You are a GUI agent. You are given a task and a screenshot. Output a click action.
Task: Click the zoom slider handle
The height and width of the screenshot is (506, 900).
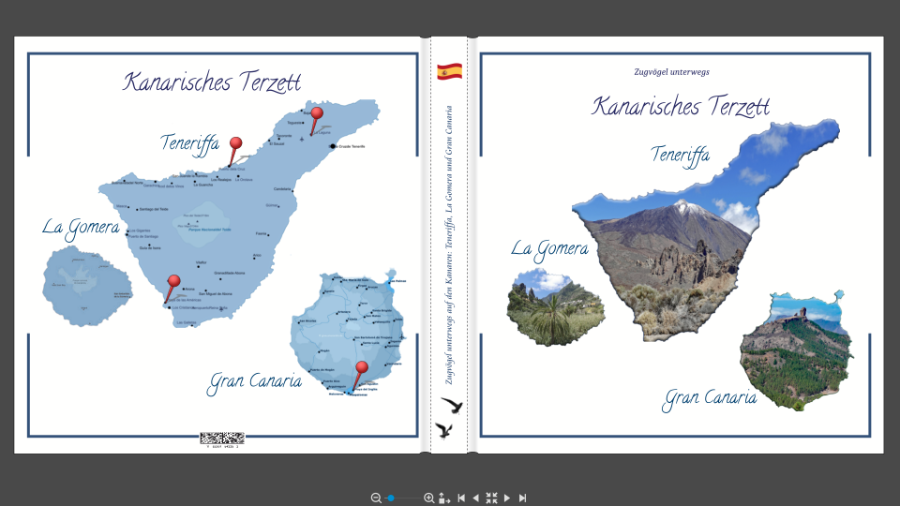tap(391, 498)
